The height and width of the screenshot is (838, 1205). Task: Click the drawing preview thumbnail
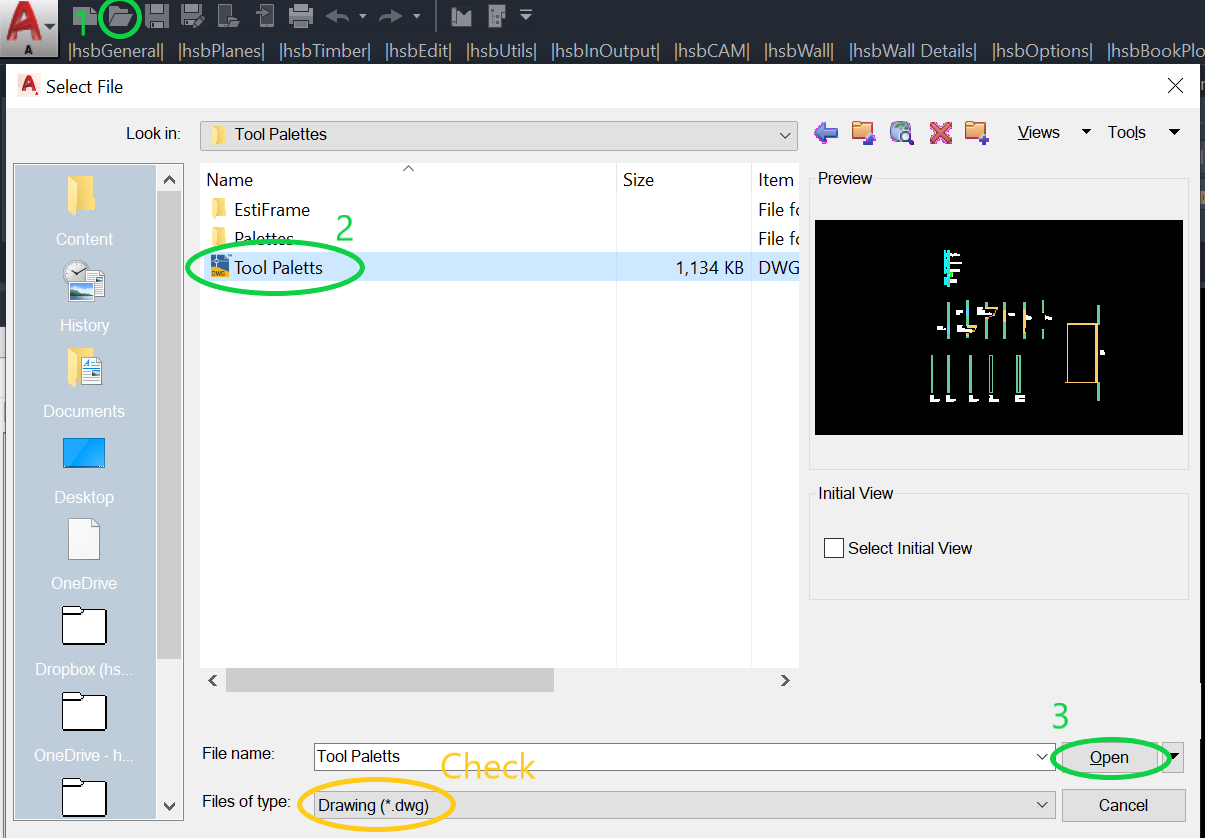999,327
